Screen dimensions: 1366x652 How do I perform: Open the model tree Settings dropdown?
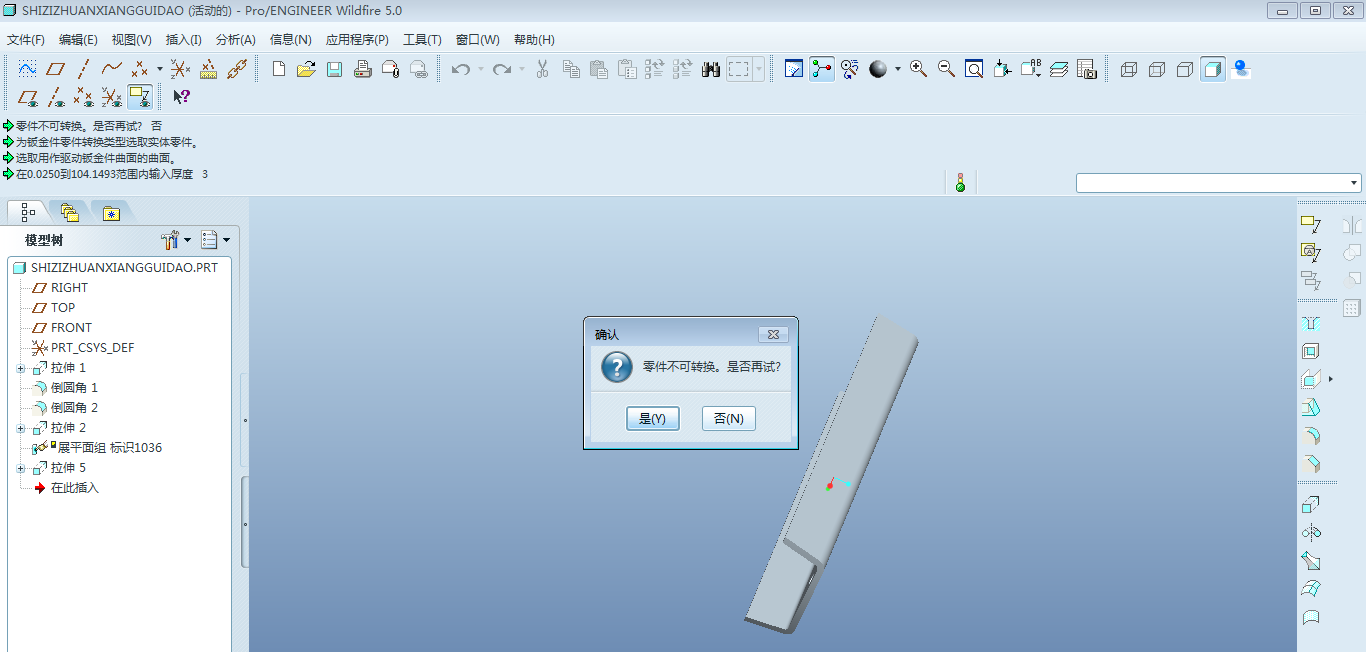215,240
